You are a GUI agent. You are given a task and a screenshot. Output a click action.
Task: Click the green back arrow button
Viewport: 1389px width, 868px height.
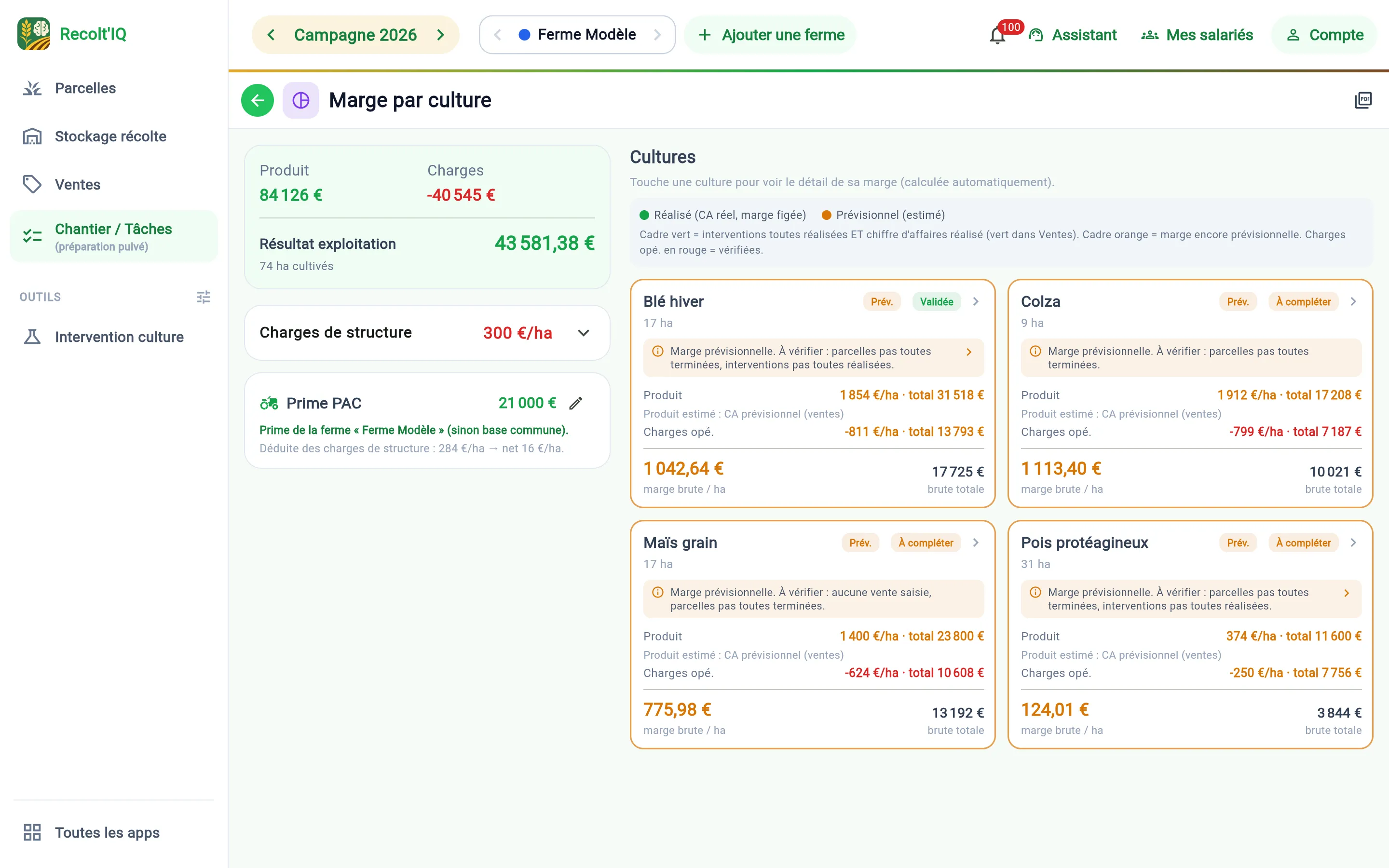(257, 100)
